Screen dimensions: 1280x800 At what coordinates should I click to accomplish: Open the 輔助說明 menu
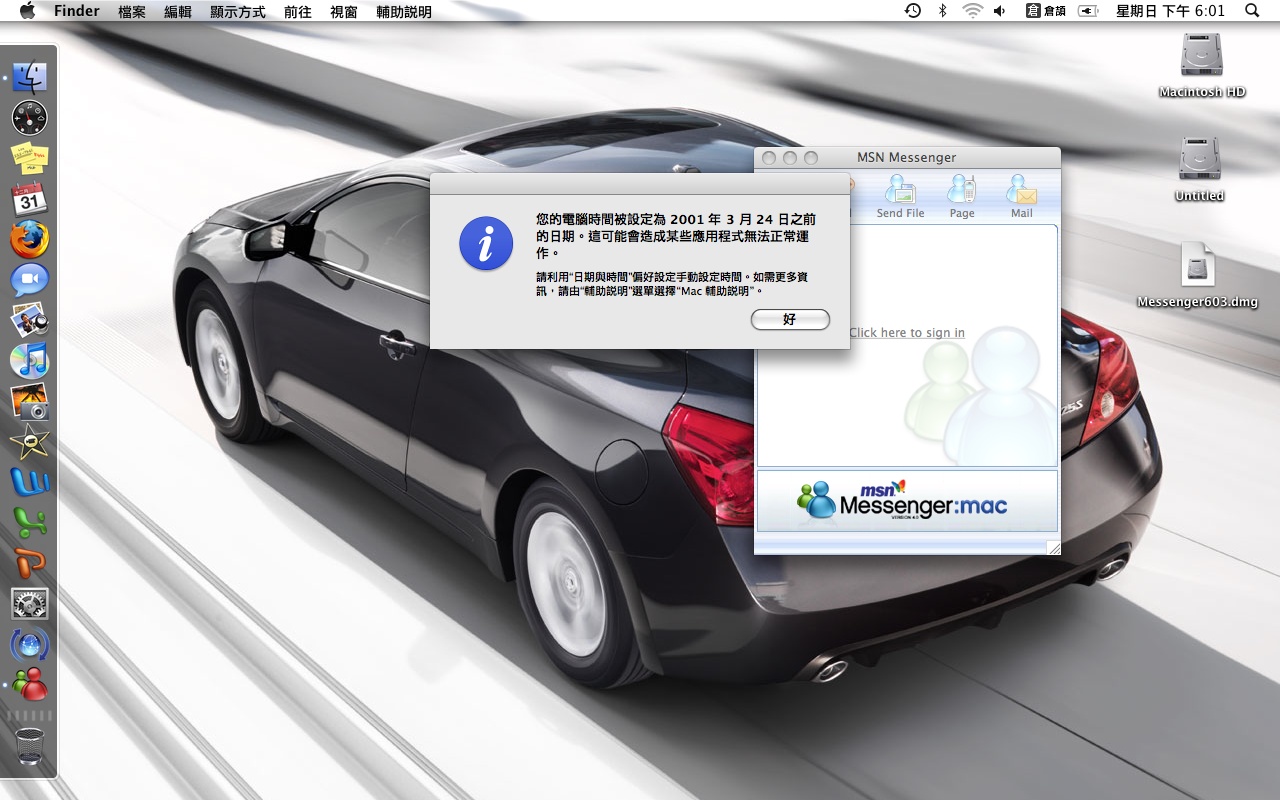(x=404, y=12)
